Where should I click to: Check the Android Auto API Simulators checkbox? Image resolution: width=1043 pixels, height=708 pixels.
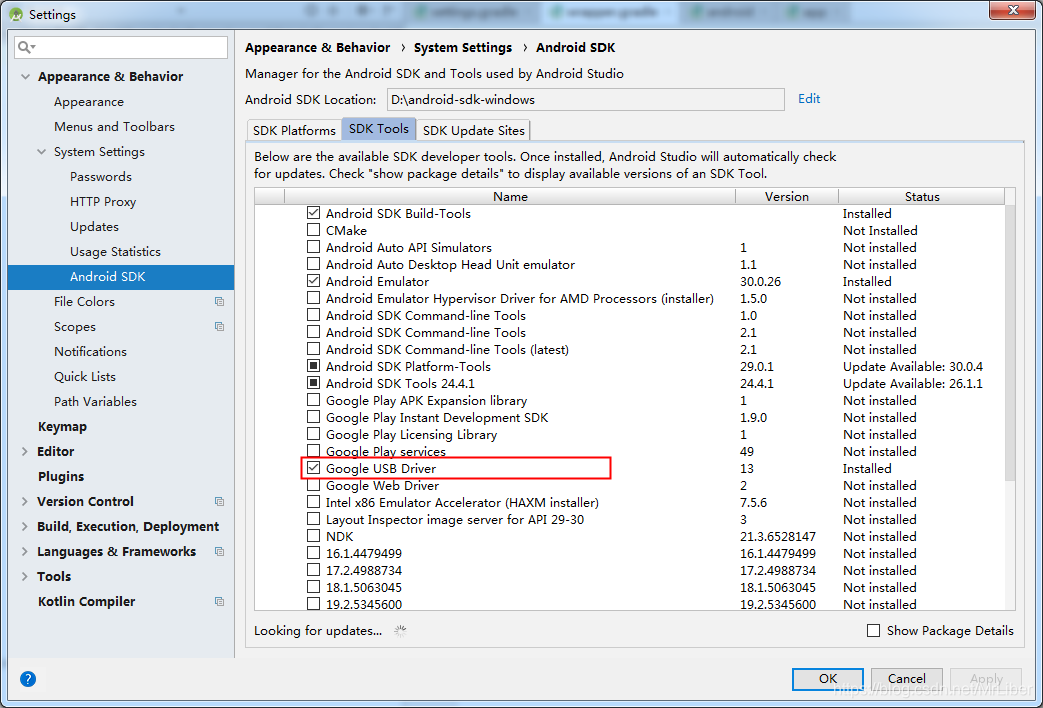pos(313,247)
